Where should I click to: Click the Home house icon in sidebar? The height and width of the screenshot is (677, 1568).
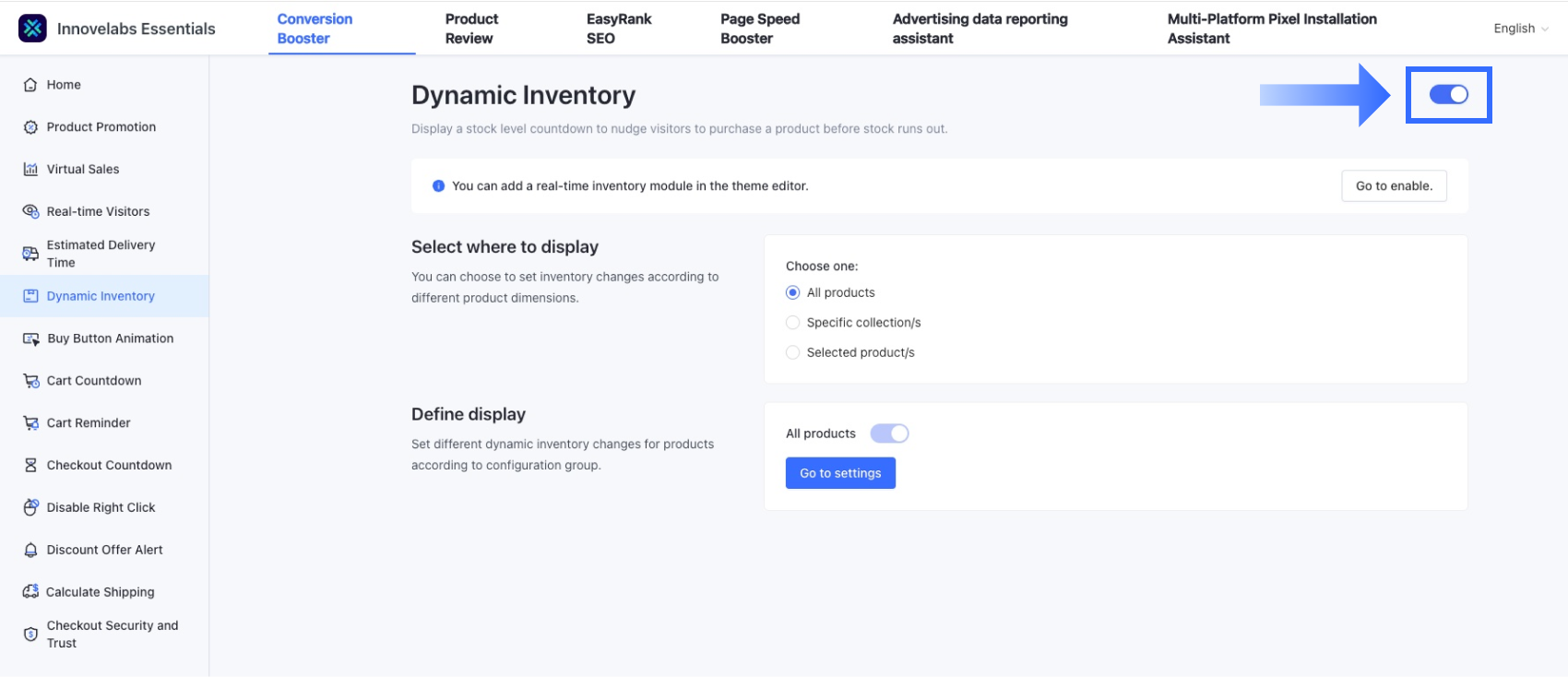pyautogui.click(x=30, y=85)
